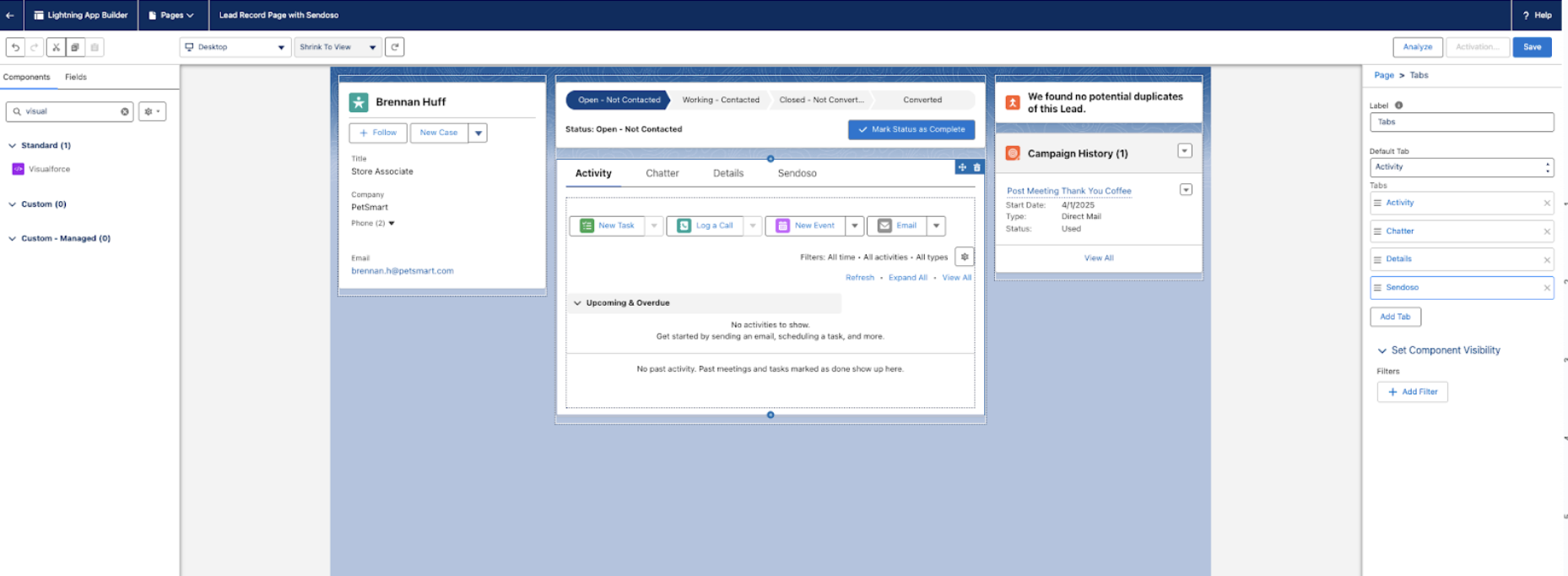Open activity filter settings gear
Viewport: 1568px width, 576px height.
[965, 257]
